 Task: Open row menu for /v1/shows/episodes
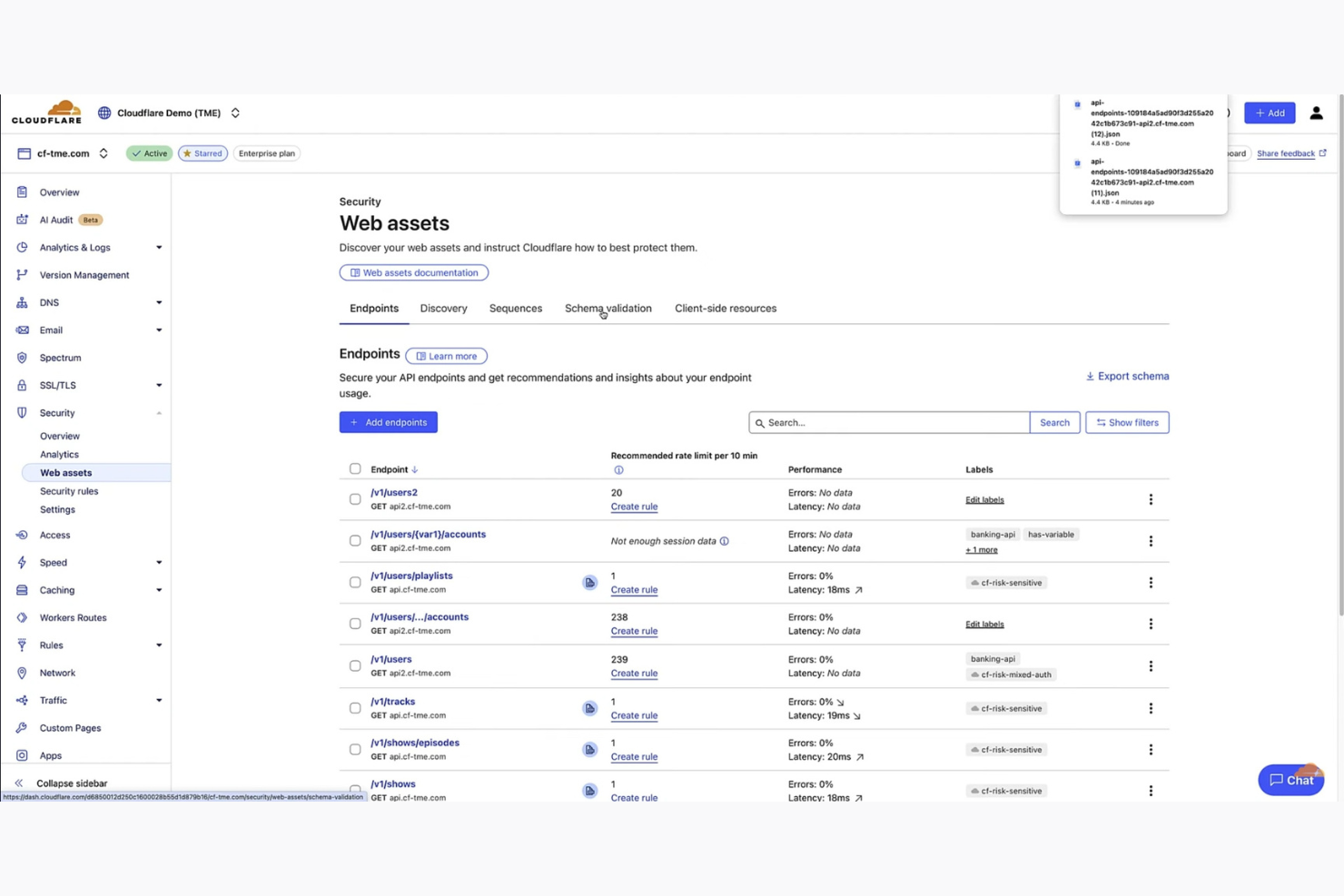coord(1151,750)
